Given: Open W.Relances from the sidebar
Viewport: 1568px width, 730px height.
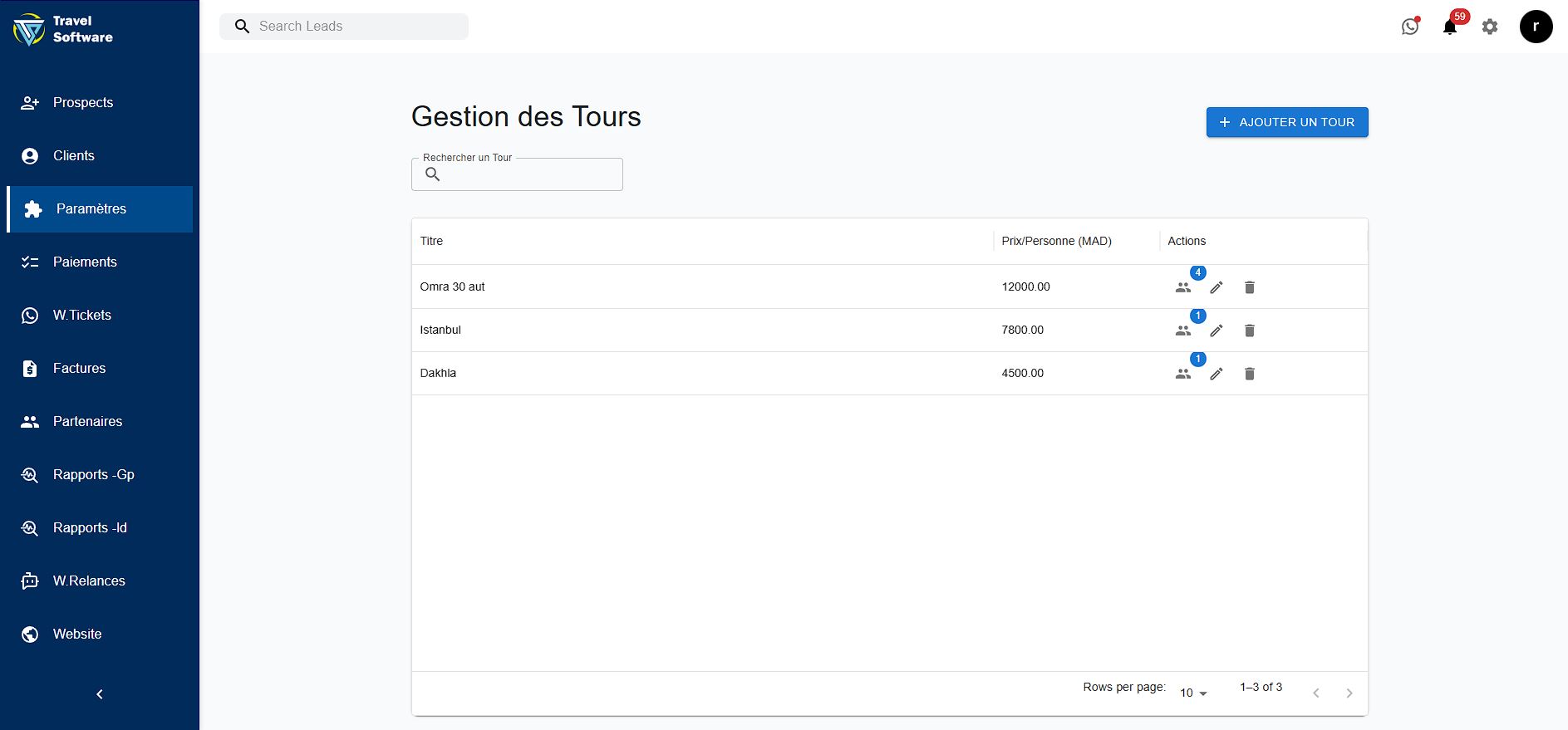Looking at the screenshot, I should (x=89, y=581).
